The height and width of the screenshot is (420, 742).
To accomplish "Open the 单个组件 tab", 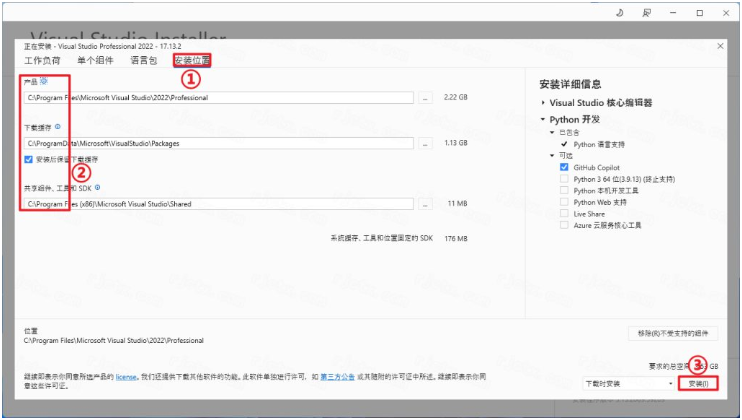I will (x=95, y=61).
